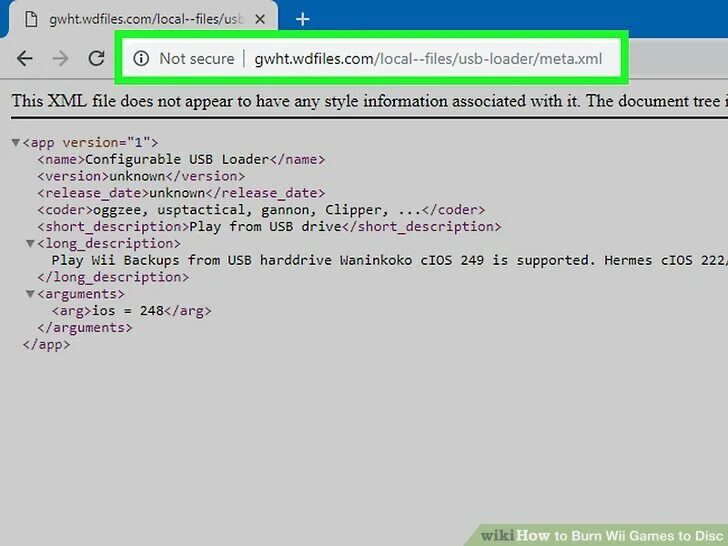This screenshot has width=728, height=546.
Task: Go back to the previous page
Action: pyautogui.click(x=24, y=58)
